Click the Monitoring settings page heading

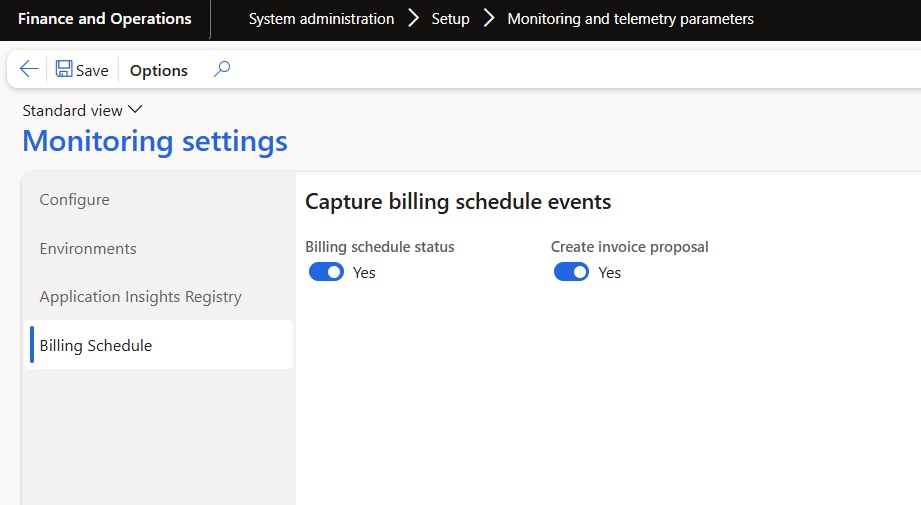[155, 142]
